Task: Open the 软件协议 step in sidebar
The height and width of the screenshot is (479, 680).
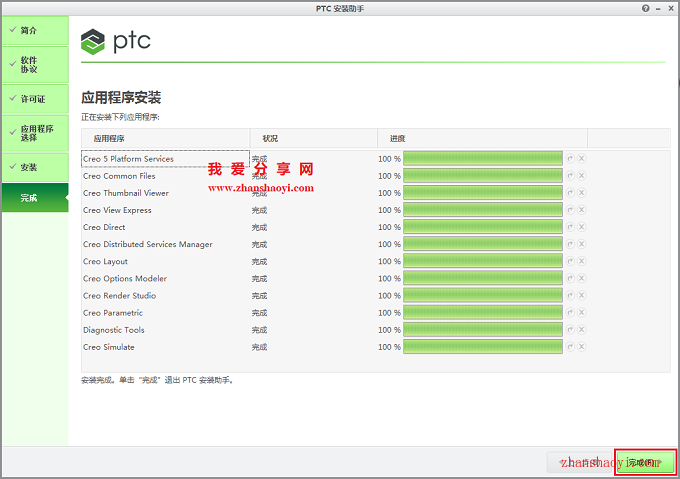Action: click(35, 65)
